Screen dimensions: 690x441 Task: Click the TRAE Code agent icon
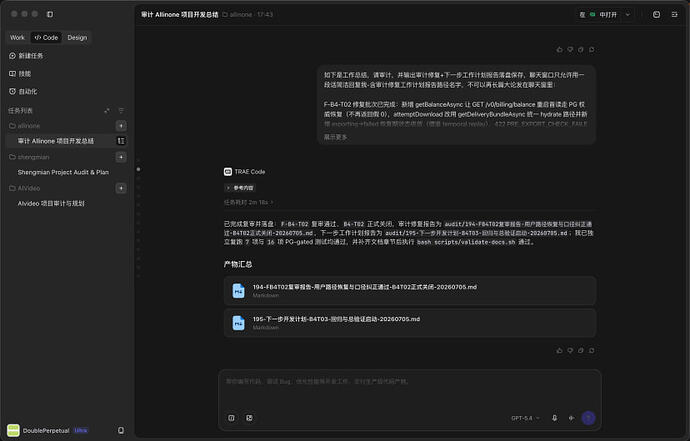[228, 172]
